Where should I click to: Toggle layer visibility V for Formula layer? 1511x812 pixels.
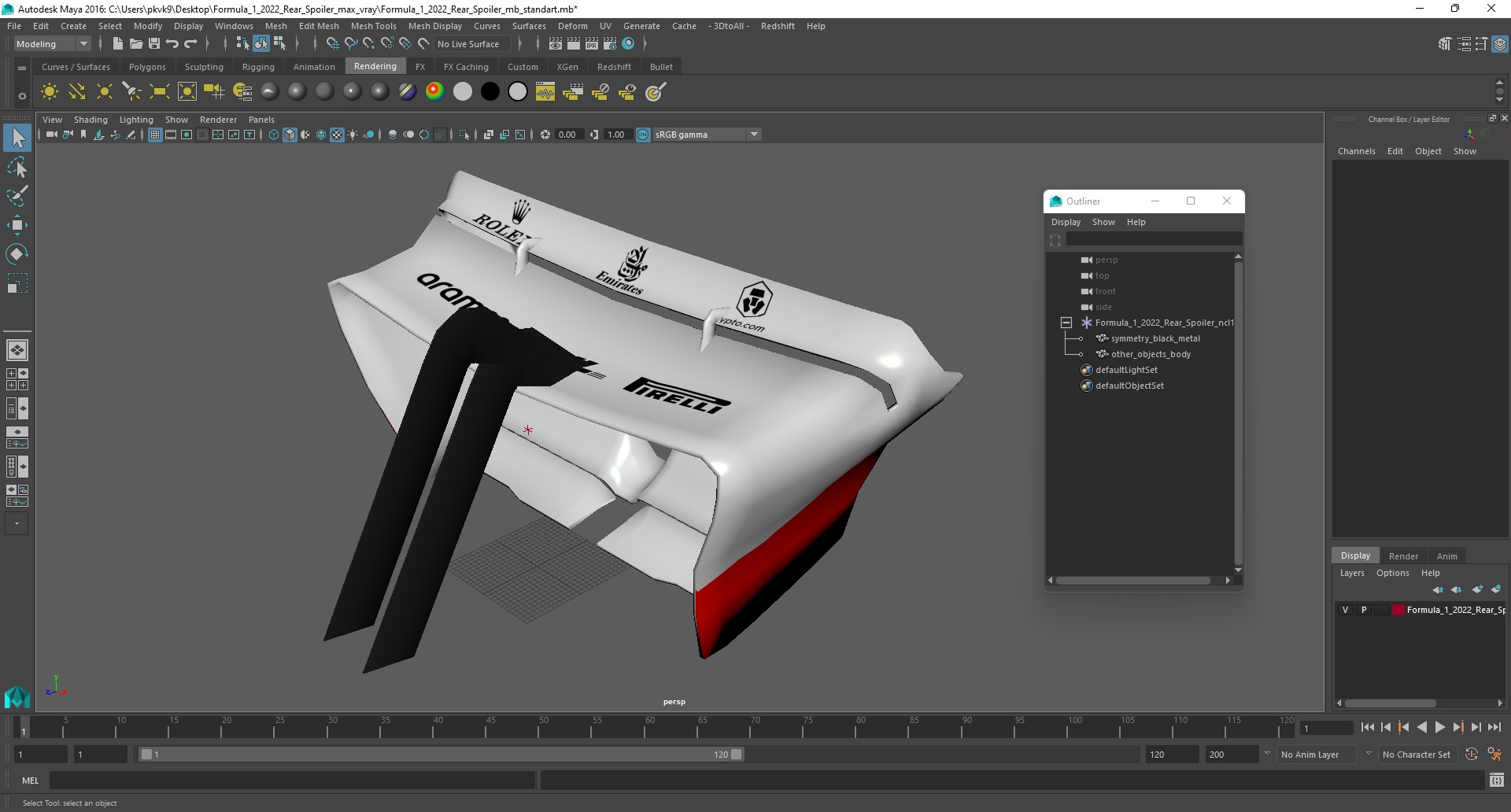[1346, 610]
